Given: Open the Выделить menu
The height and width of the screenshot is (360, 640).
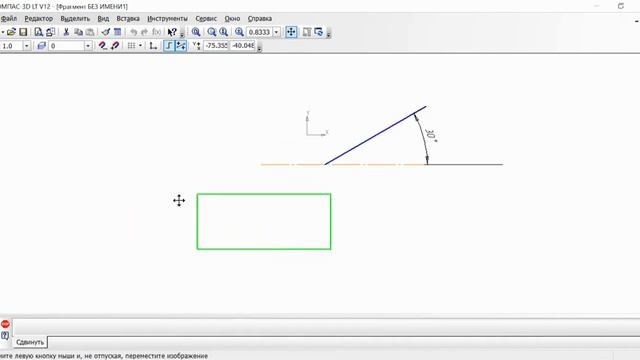Looking at the screenshot, I should pyautogui.click(x=75, y=18).
